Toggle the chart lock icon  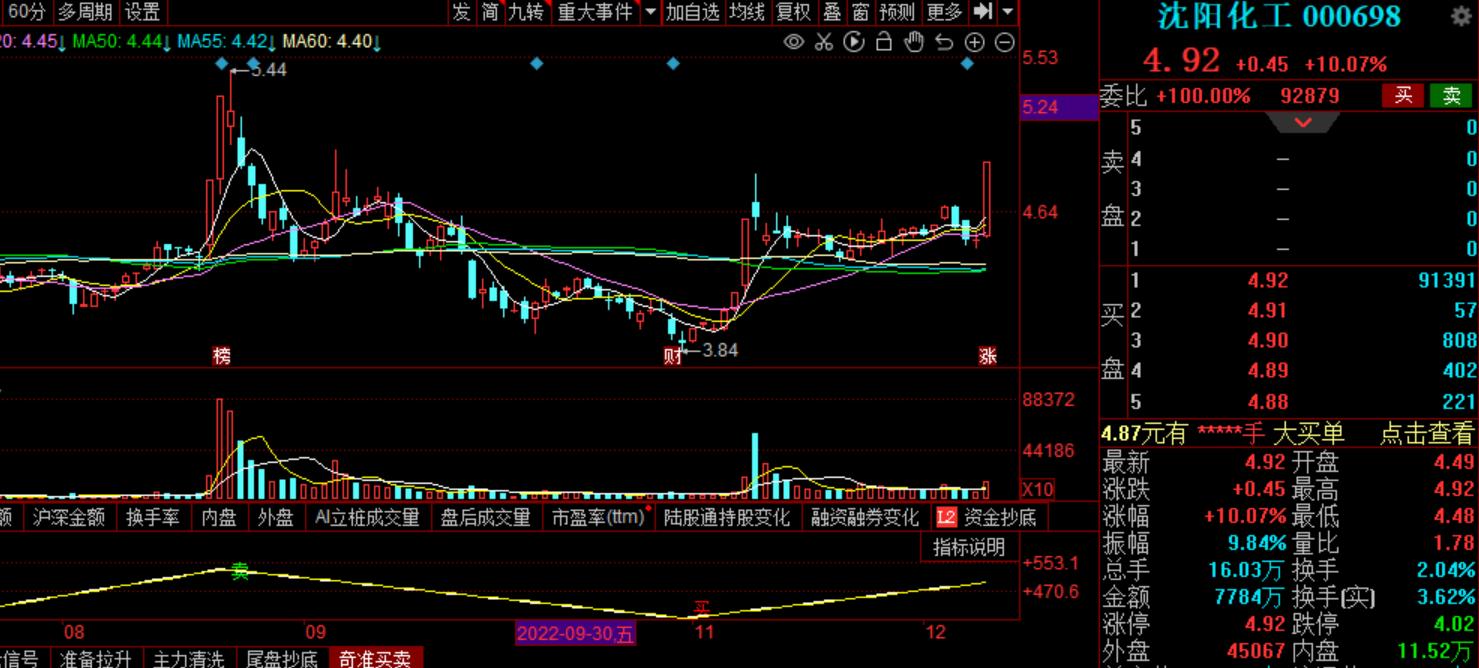click(883, 42)
